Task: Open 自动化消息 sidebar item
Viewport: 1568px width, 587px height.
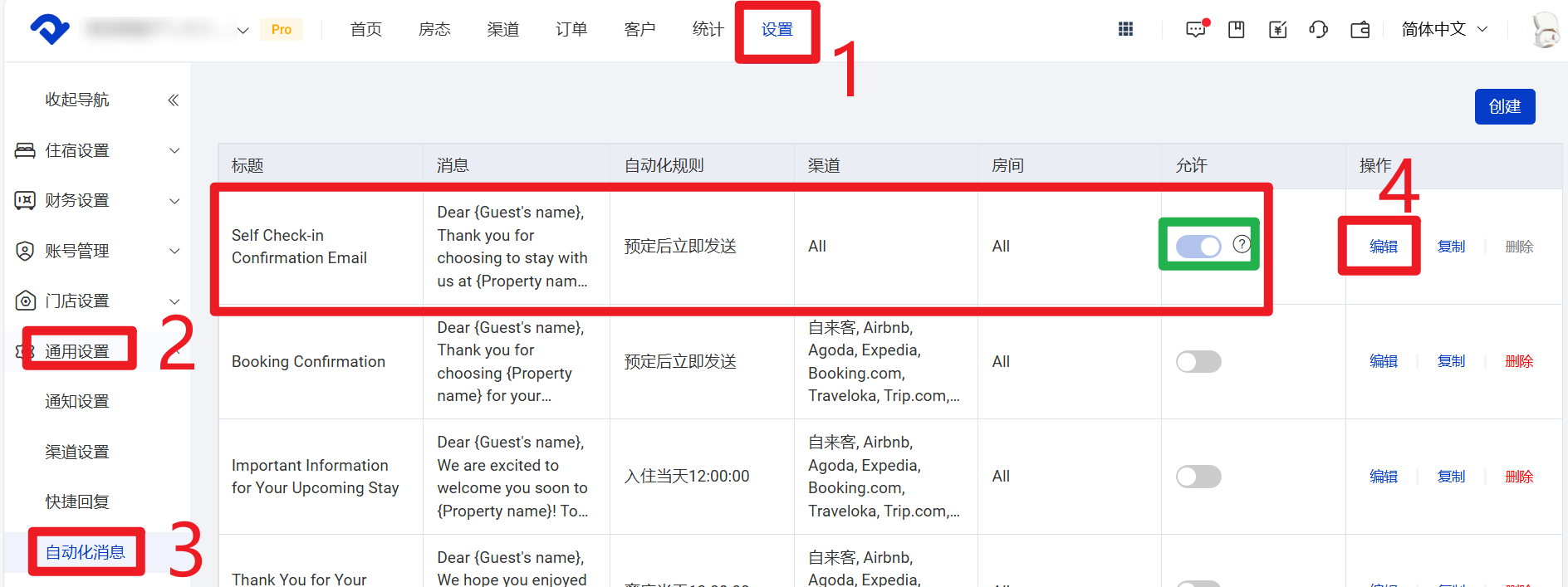Action: [85, 552]
